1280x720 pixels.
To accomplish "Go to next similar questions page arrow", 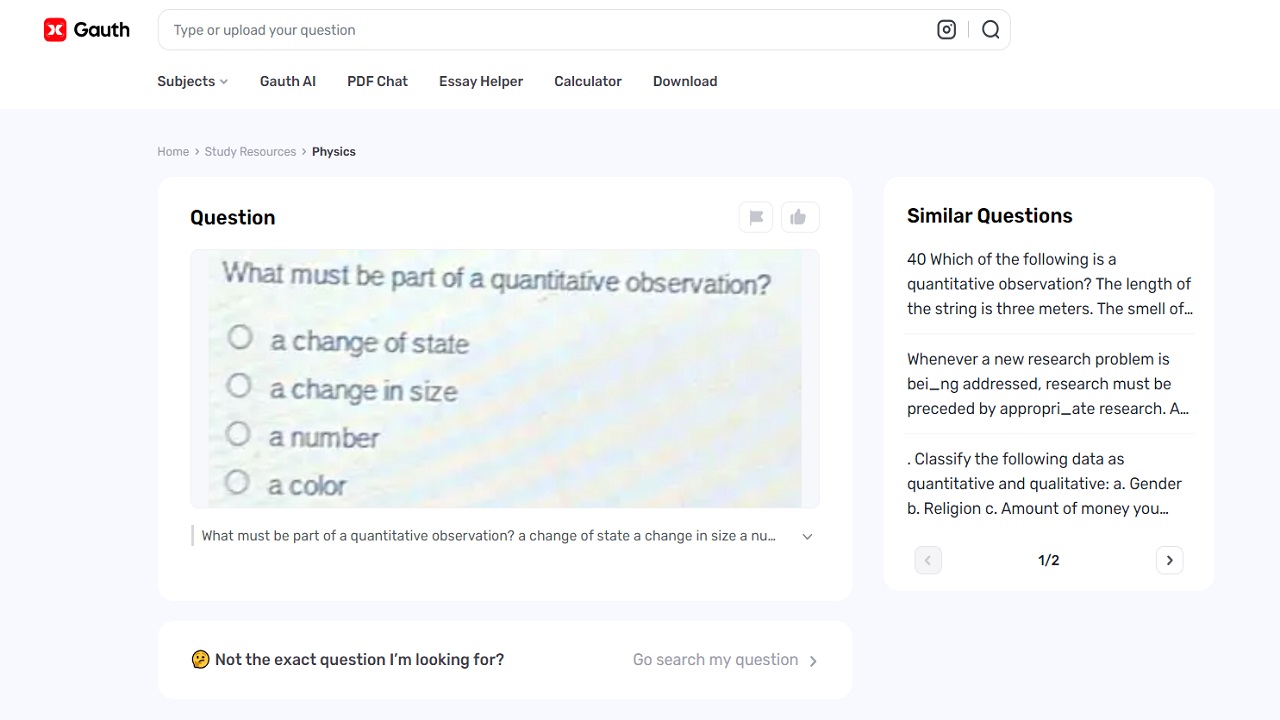I will coord(1169,560).
